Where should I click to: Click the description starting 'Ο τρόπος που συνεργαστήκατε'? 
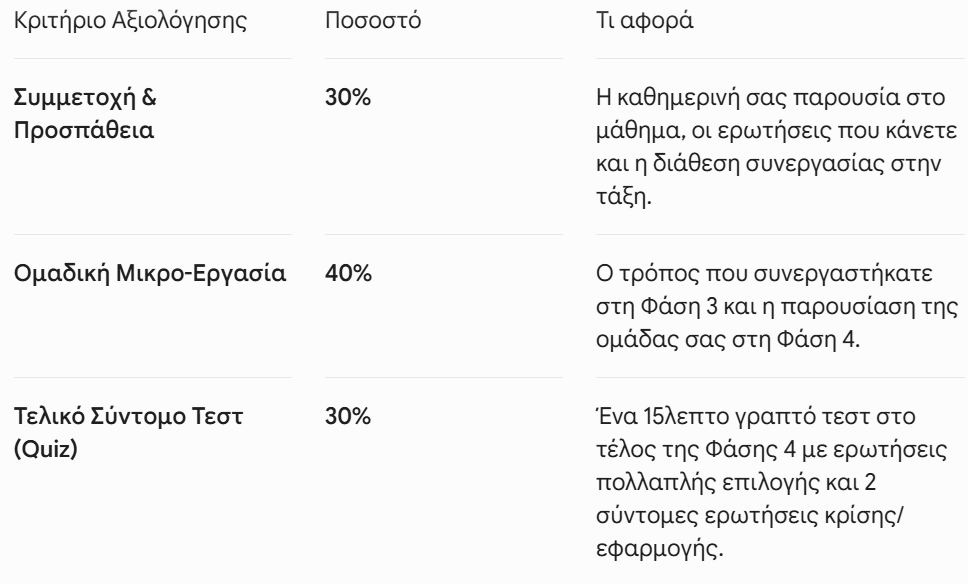777,306
